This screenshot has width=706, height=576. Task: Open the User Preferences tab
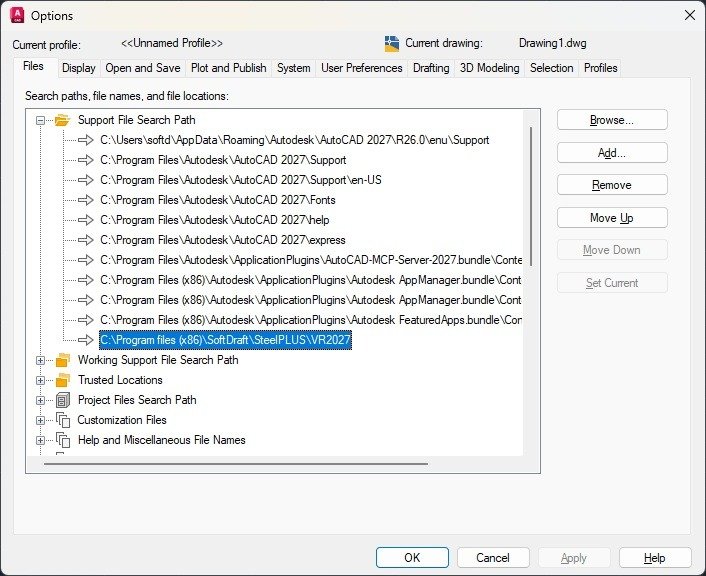pyautogui.click(x=362, y=68)
